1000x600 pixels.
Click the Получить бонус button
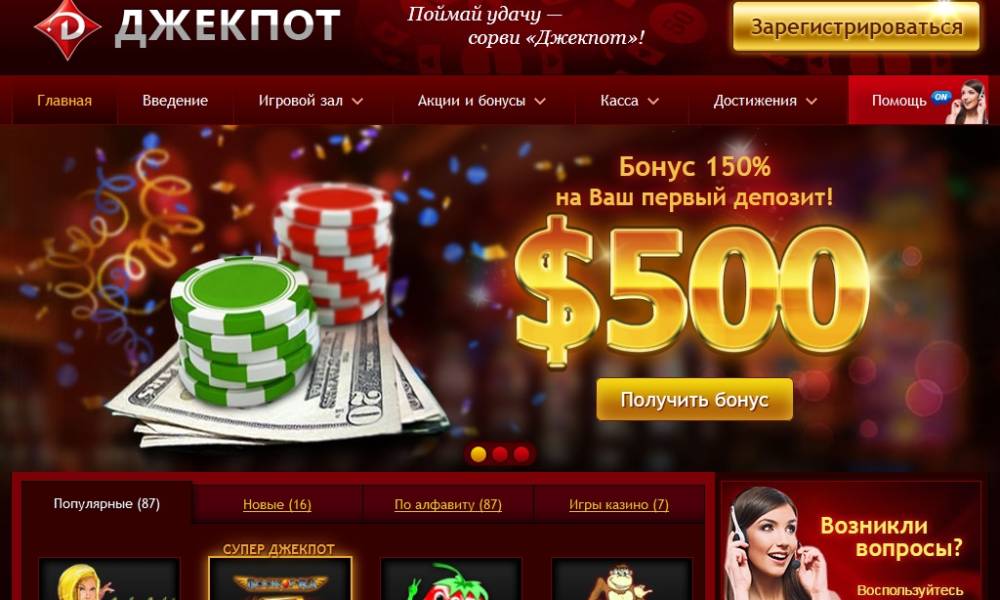click(x=695, y=400)
